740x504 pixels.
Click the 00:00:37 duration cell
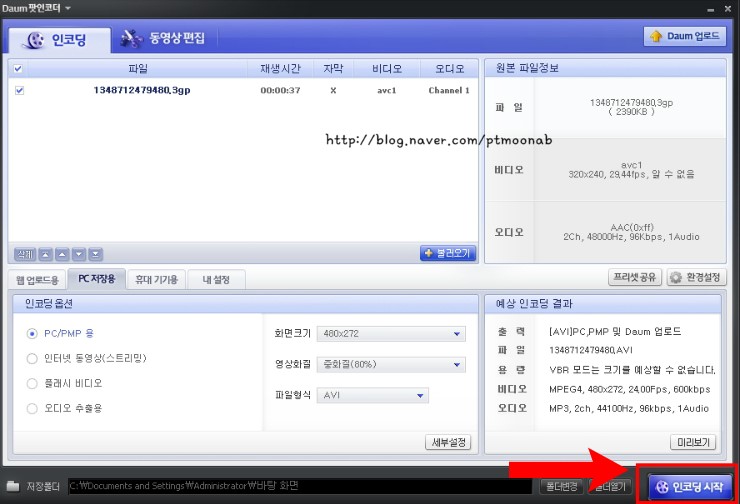click(x=280, y=90)
